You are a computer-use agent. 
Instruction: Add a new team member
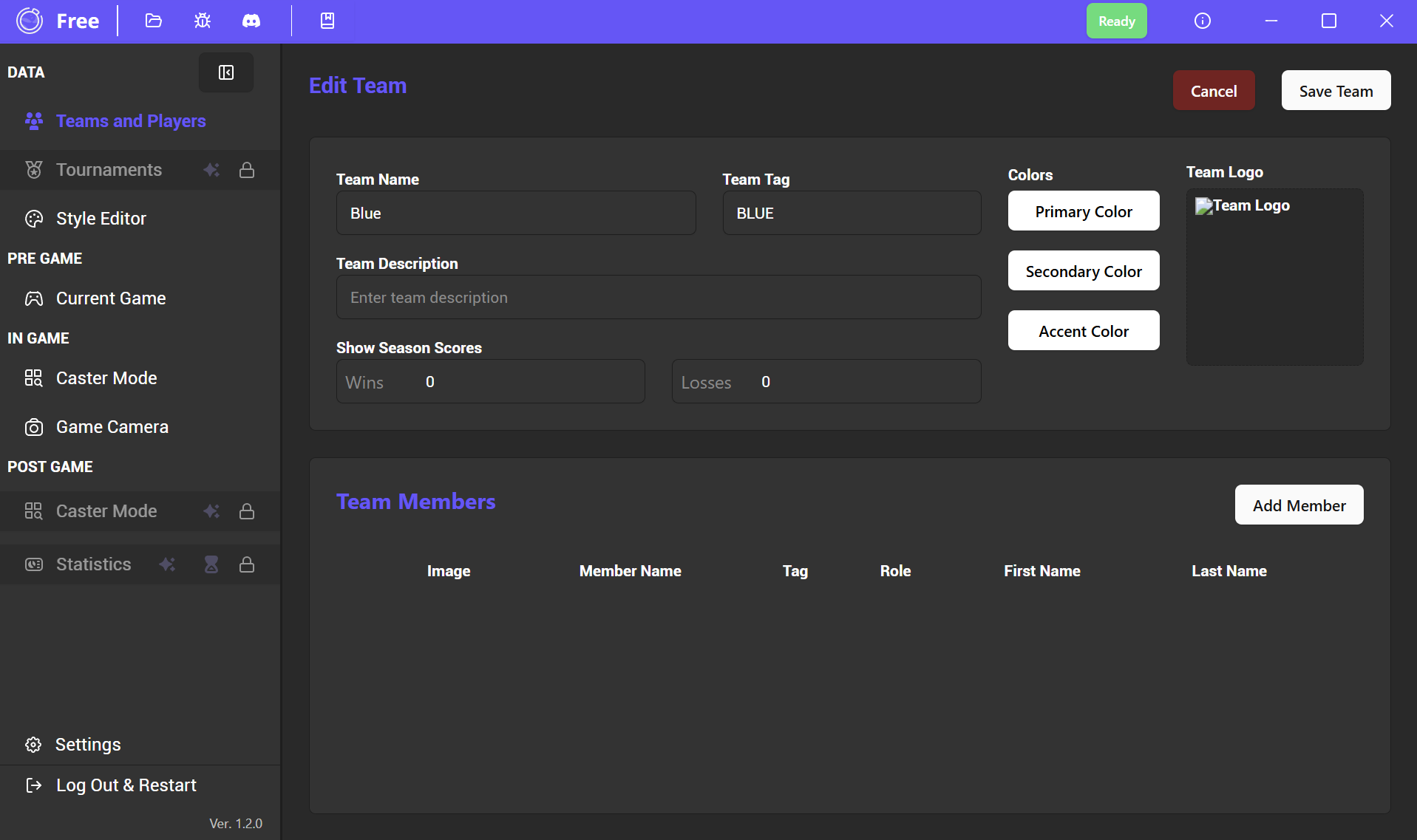[x=1299, y=505]
